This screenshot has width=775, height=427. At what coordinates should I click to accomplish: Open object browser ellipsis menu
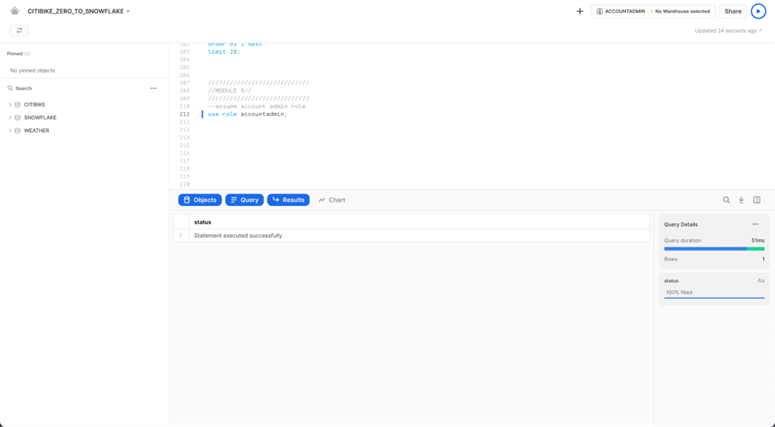coord(153,88)
